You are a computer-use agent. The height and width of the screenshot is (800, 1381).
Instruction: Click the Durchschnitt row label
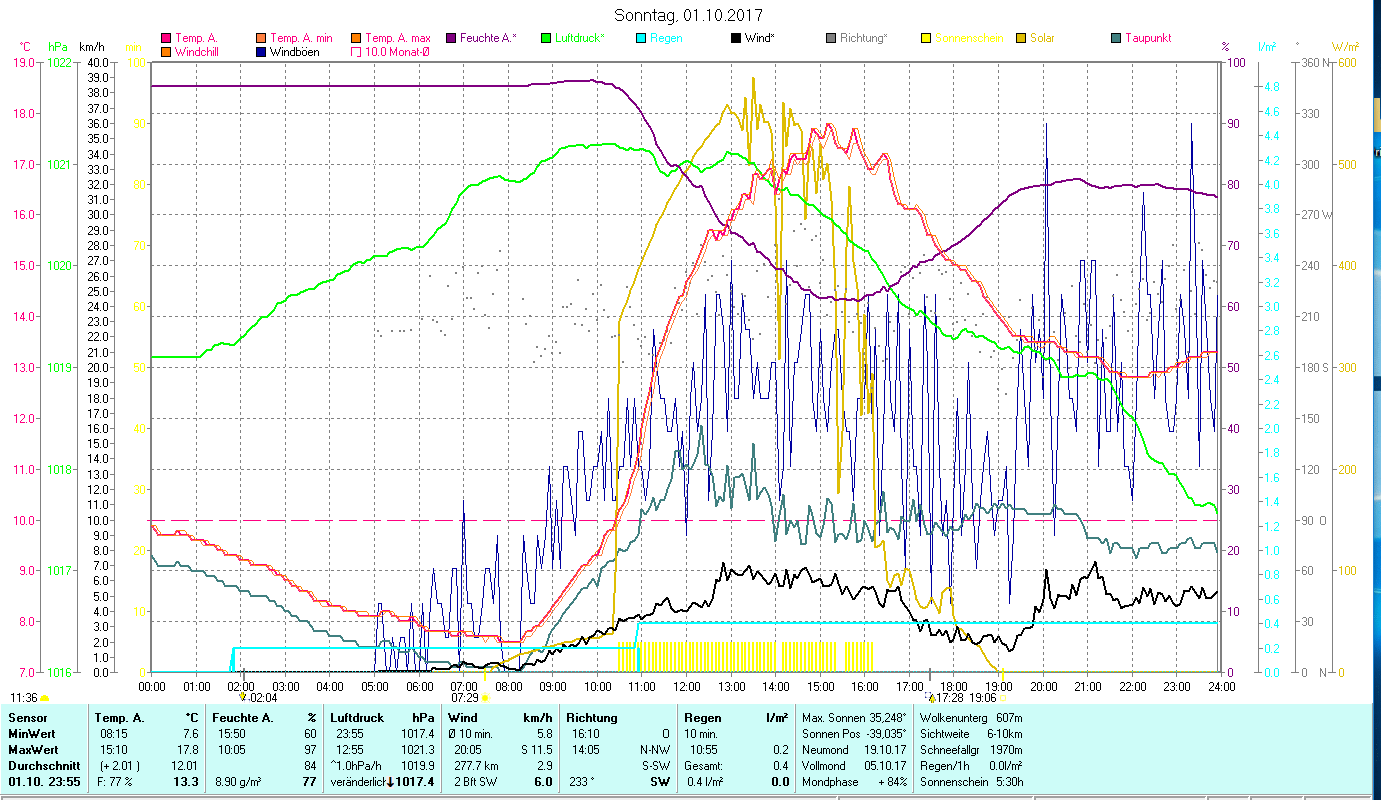[x=40, y=765]
